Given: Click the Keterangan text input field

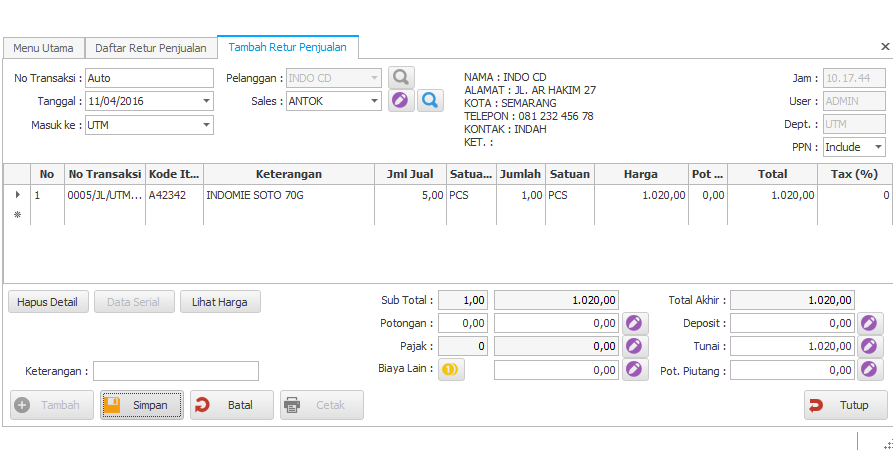Looking at the screenshot, I should pos(176,371).
